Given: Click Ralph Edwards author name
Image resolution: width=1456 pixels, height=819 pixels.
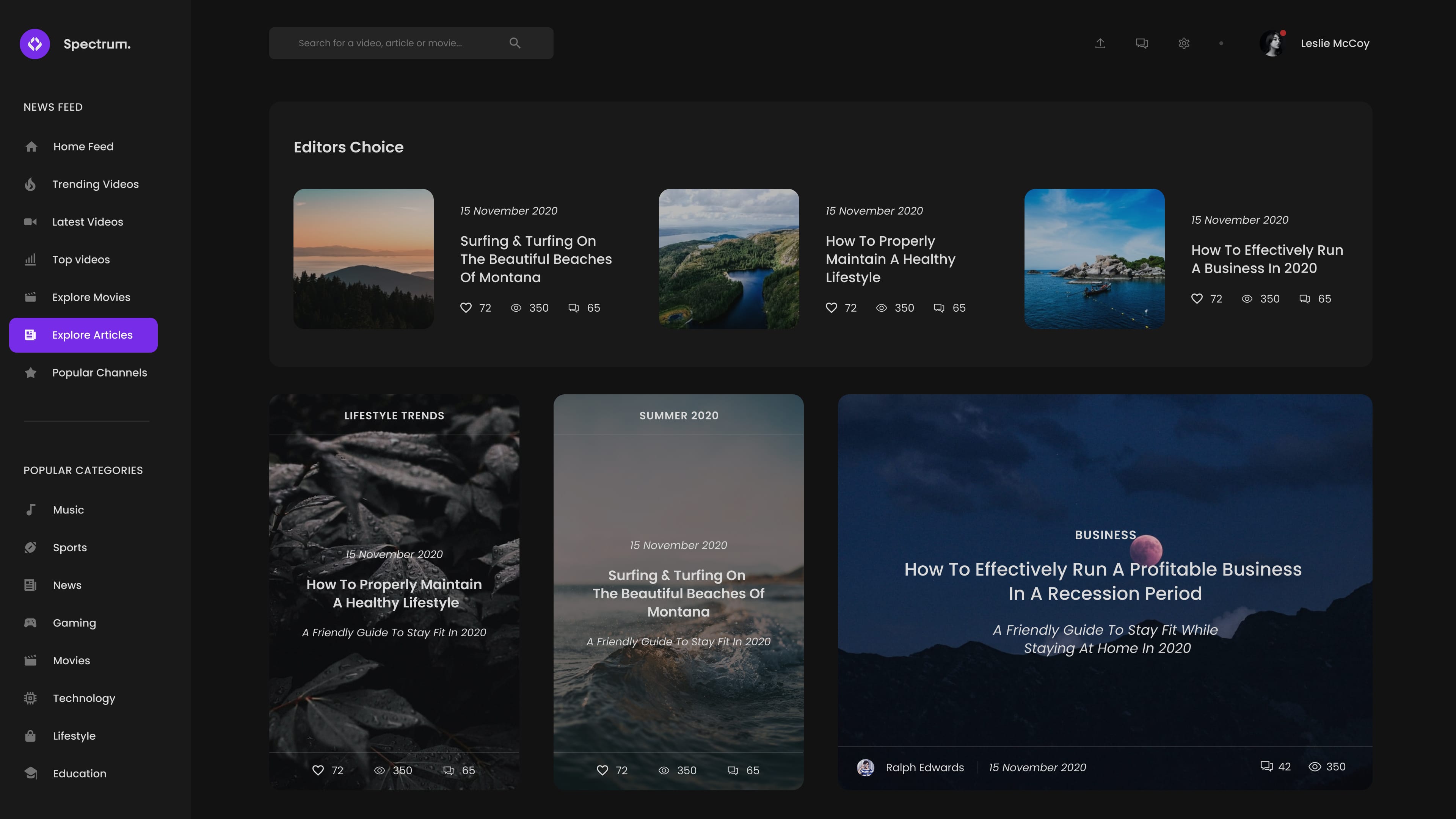Looking at the screenshot, I should tap(925, 767).
